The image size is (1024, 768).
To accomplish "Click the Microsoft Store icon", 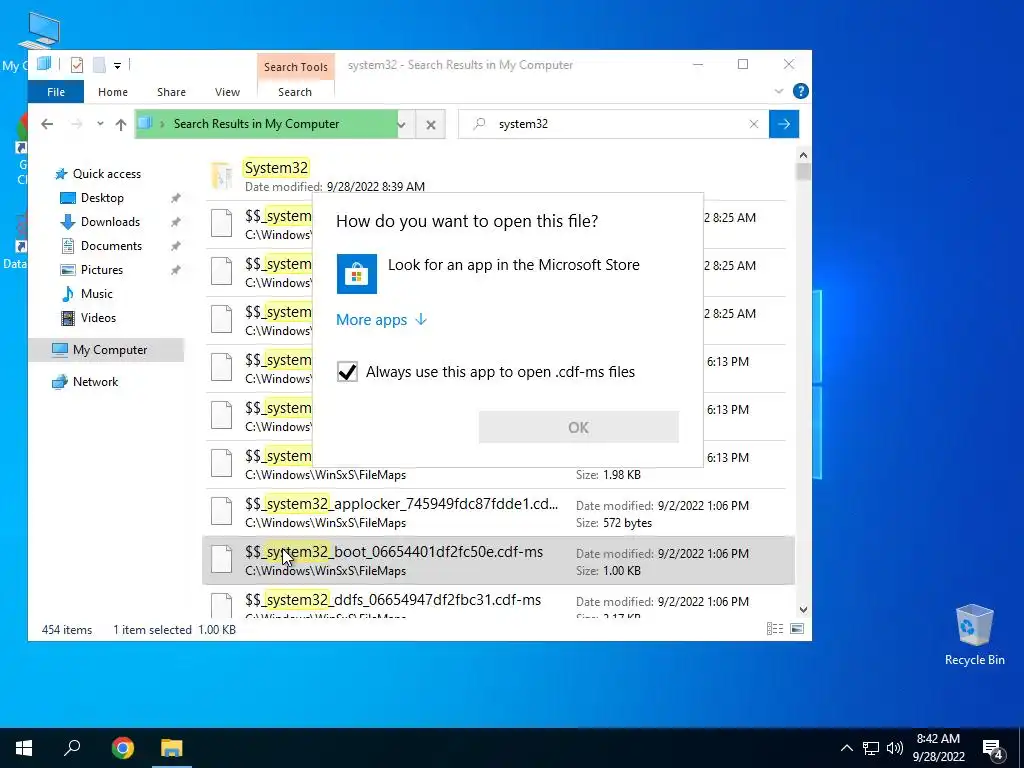I will click(357, 274).
